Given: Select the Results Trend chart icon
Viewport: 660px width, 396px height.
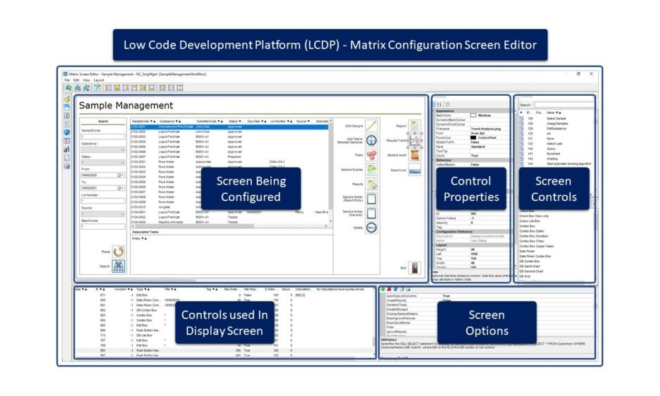Looking at the screenshot, I should (x=415, y=141).
